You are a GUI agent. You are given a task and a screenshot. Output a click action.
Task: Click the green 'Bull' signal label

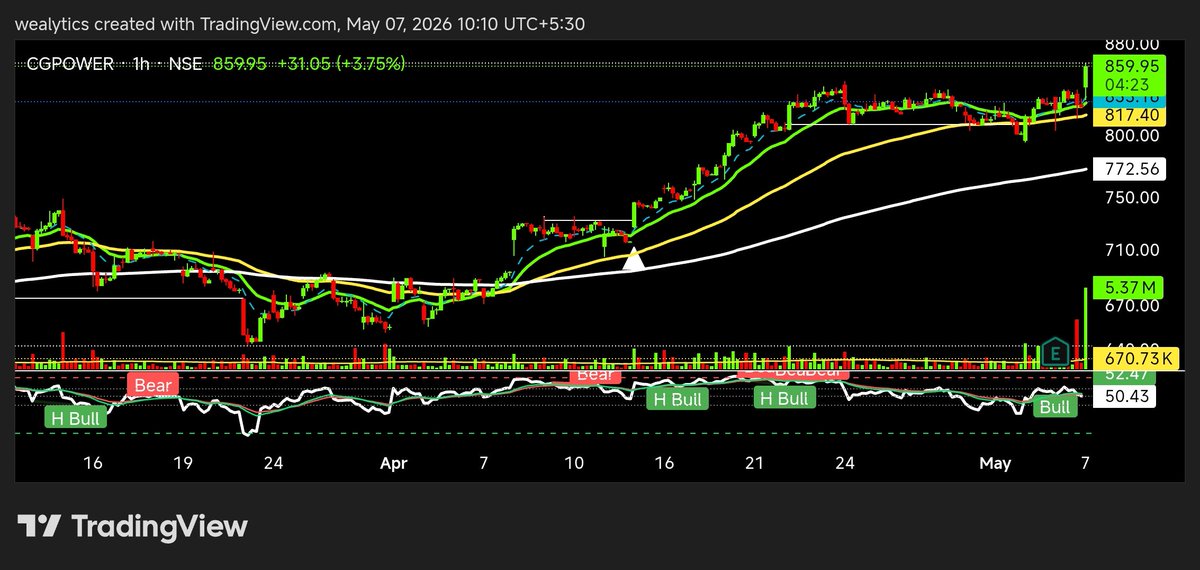pos(1055,407)
